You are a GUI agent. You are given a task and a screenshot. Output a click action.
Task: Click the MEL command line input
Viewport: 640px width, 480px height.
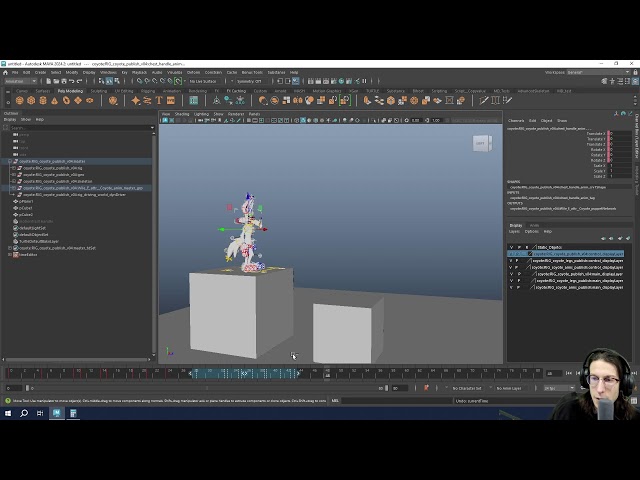[397, 401]
